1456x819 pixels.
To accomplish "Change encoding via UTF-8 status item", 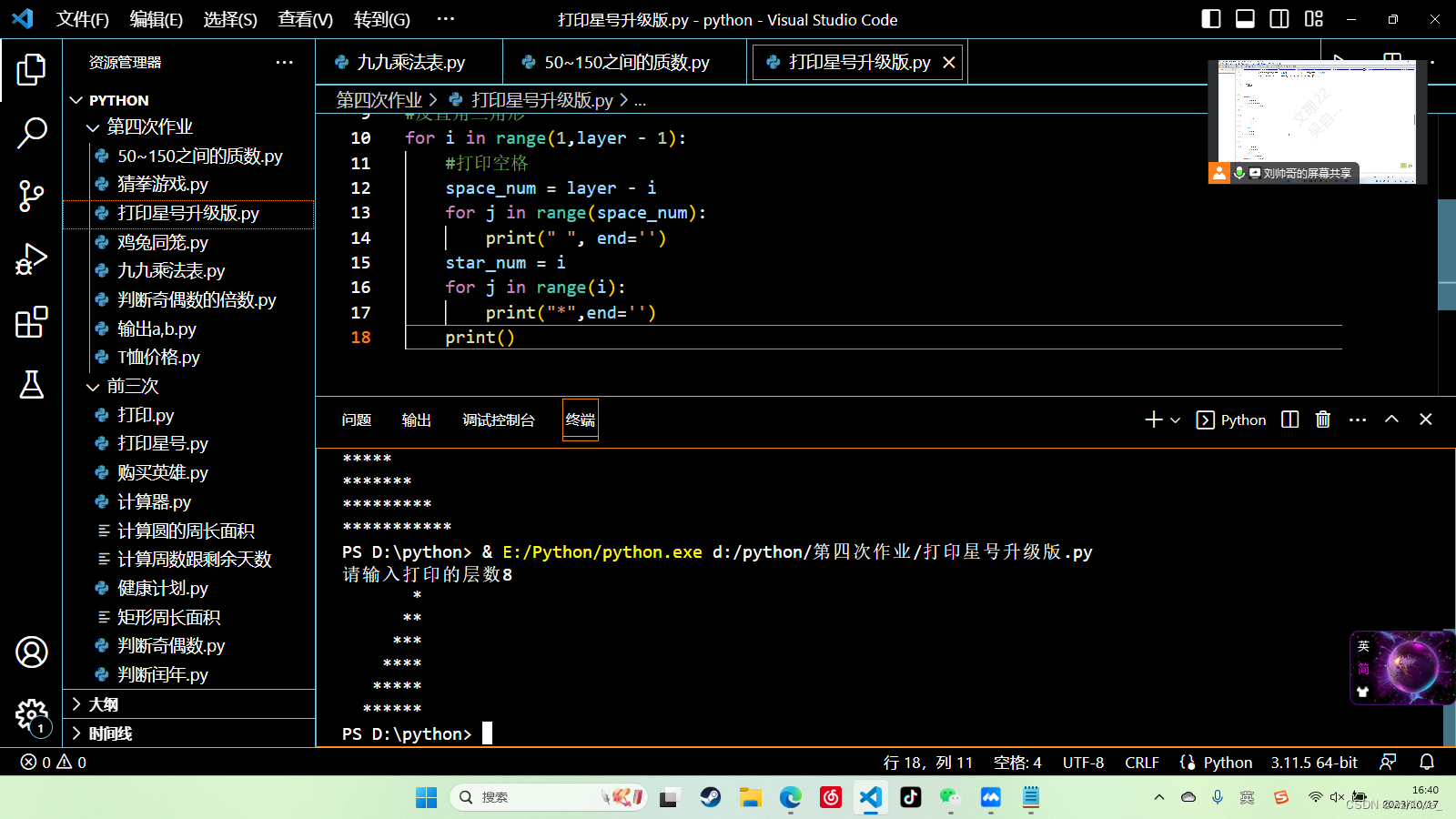I will tap(1083, 763).
